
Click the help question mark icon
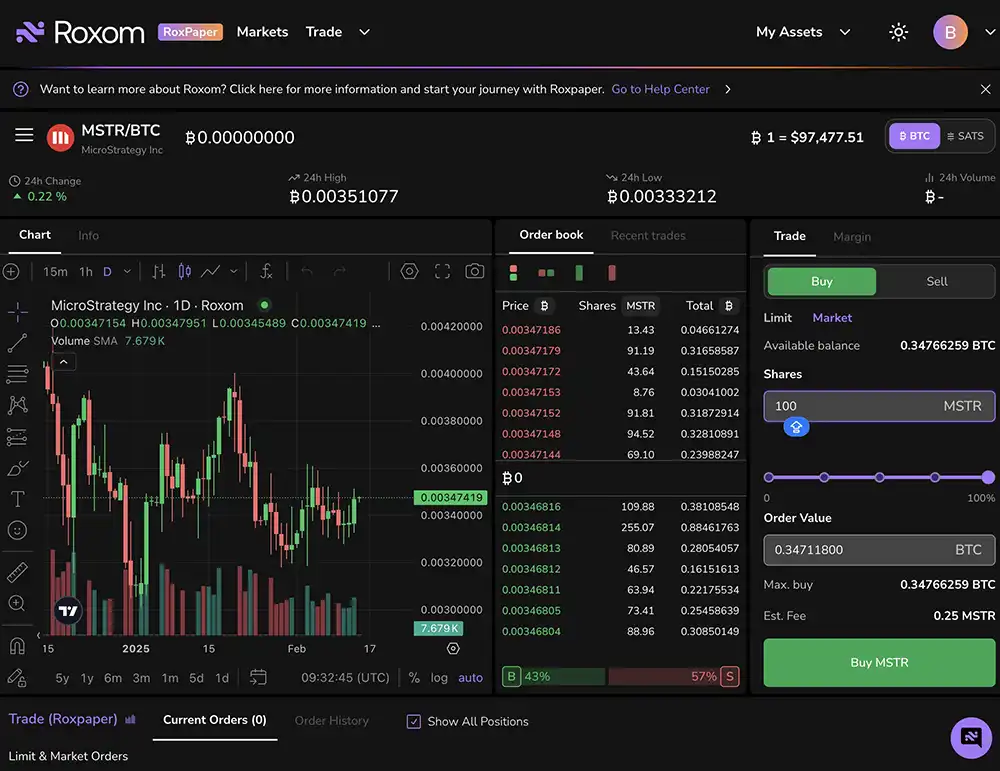tap(20, 89)
